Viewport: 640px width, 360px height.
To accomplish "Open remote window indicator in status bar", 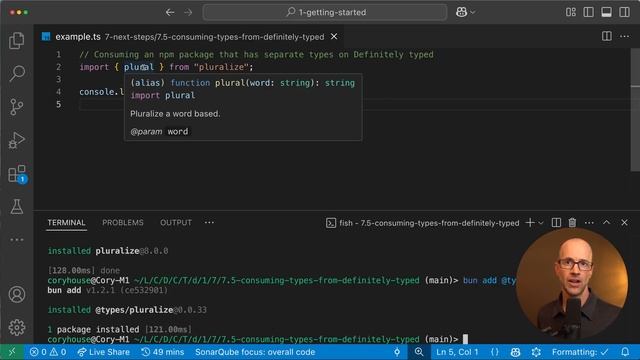I will pos(12,352).
